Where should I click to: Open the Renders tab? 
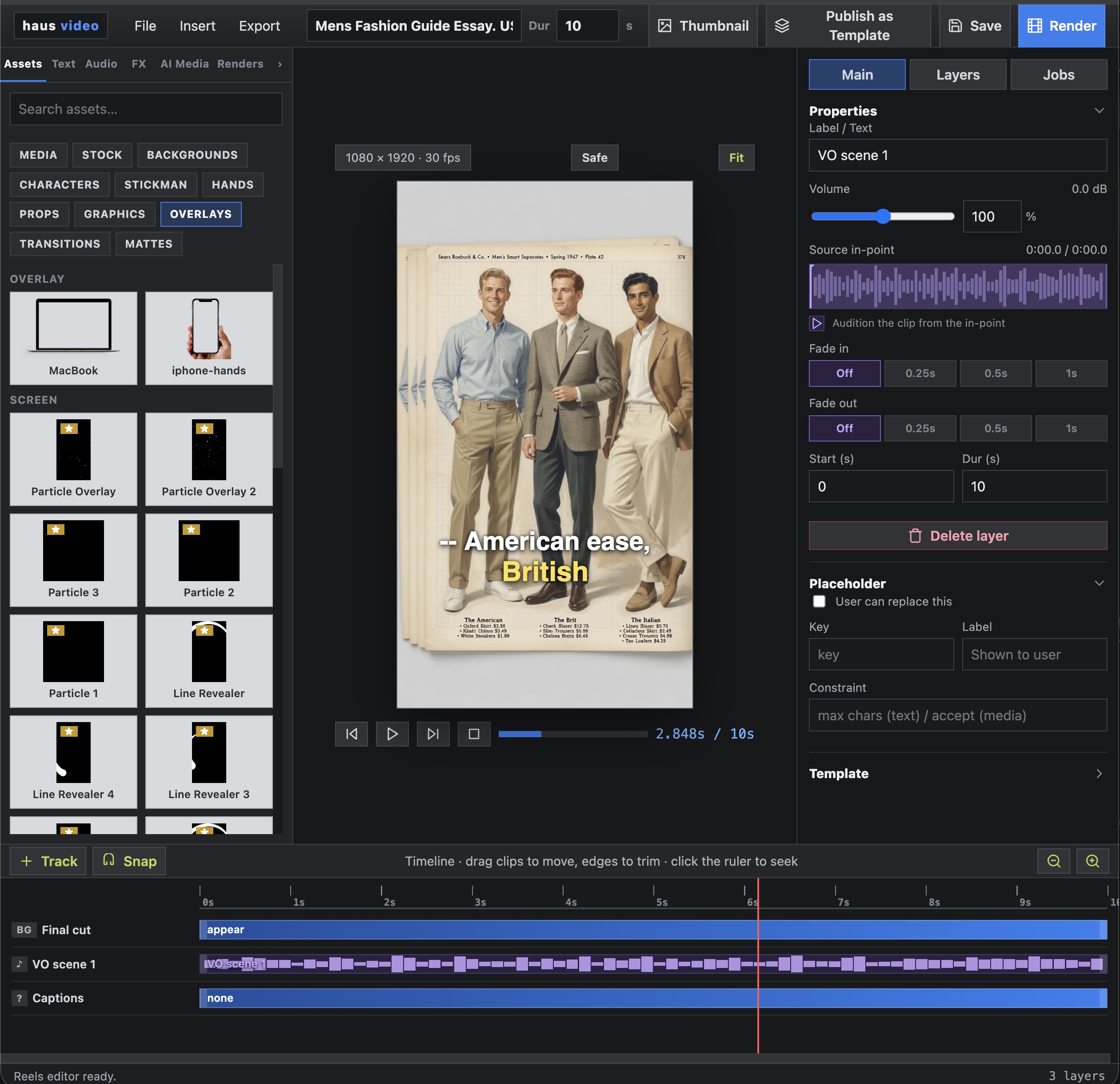click(240, 64)
